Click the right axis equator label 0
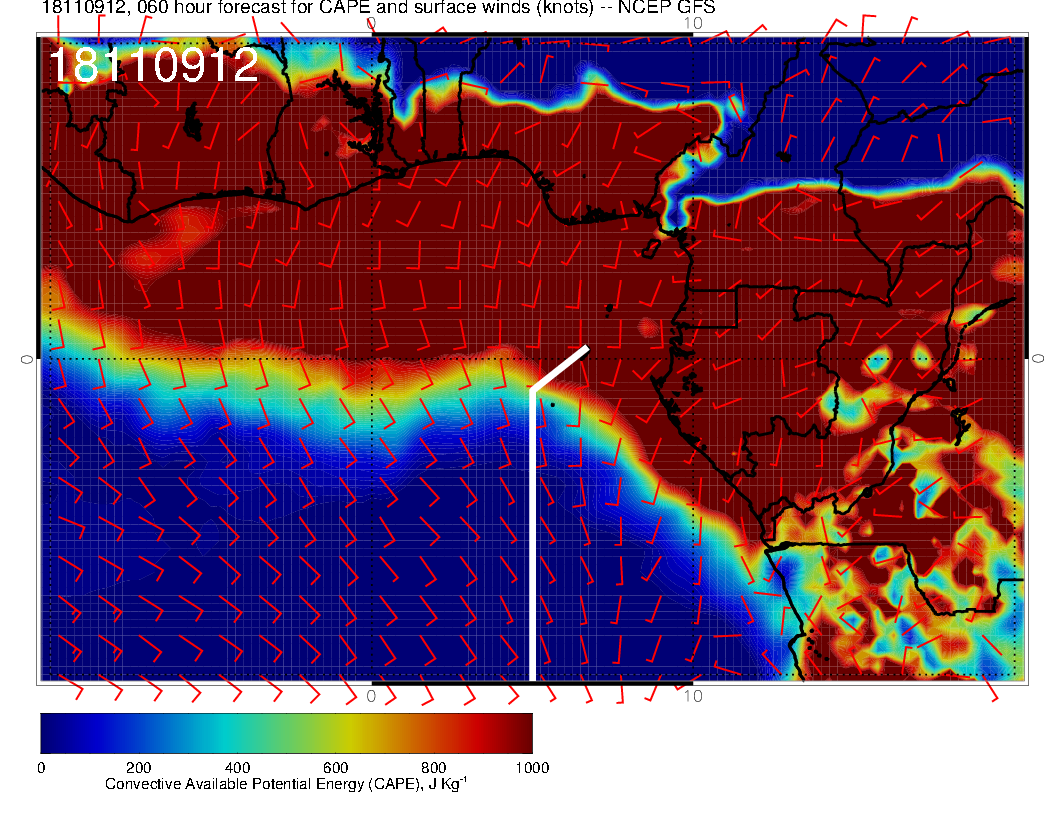Viewport: 1056px width, 816px height. click(1038, 358)
